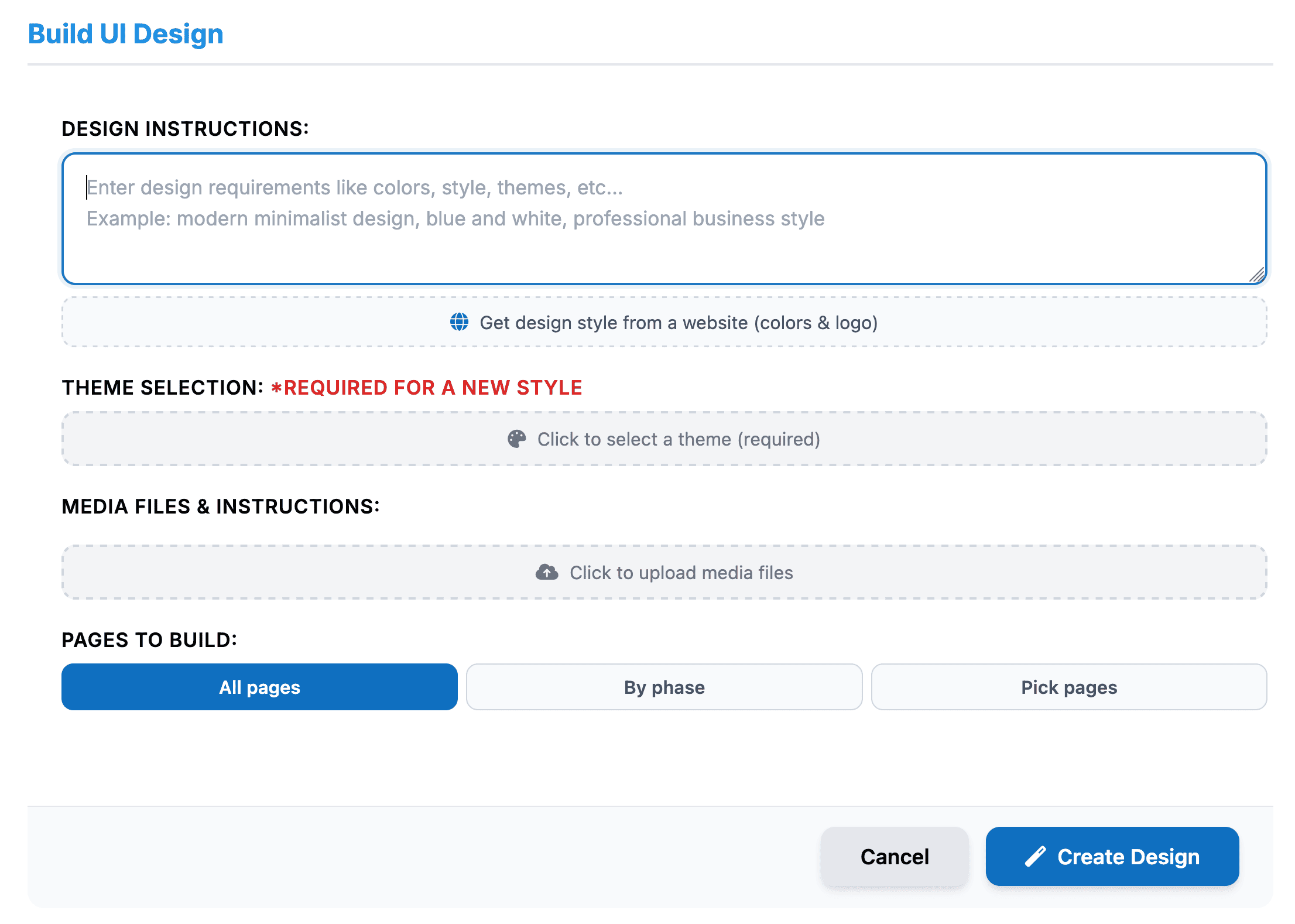
Task: Choose the Pick pages option
Action: [x=1069, y=687]
